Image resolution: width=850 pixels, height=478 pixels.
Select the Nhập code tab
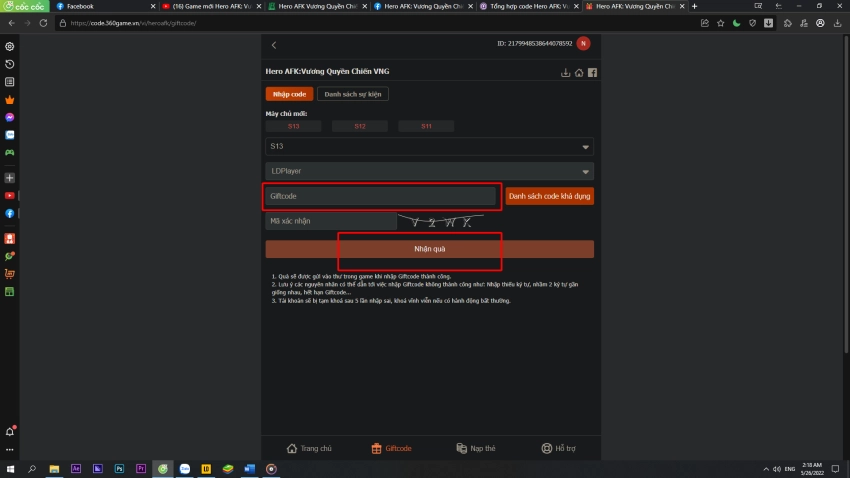pos(289,94)
